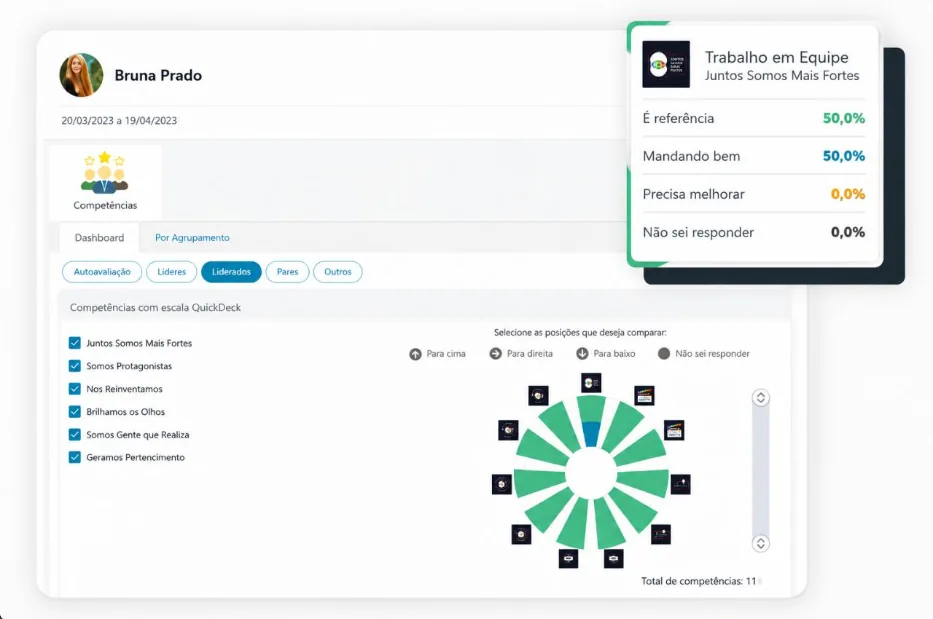933x619 pixels.
Task: Toggle the Somos Protagonistas checkbox
Action: coord(74,365)
